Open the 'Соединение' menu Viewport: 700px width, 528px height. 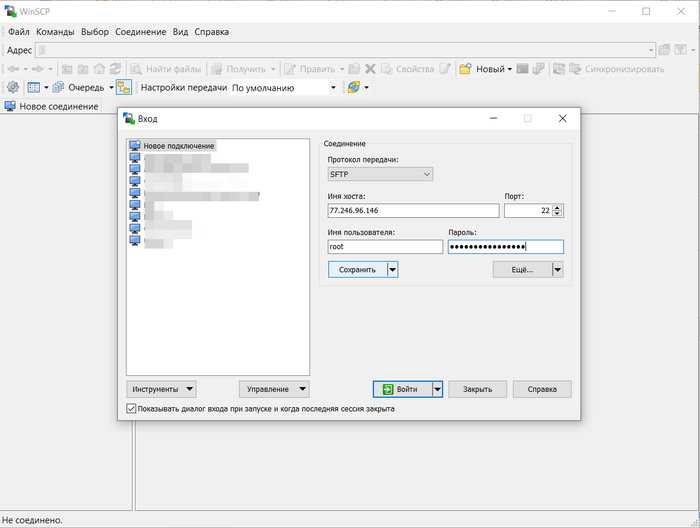coord(140,32)
